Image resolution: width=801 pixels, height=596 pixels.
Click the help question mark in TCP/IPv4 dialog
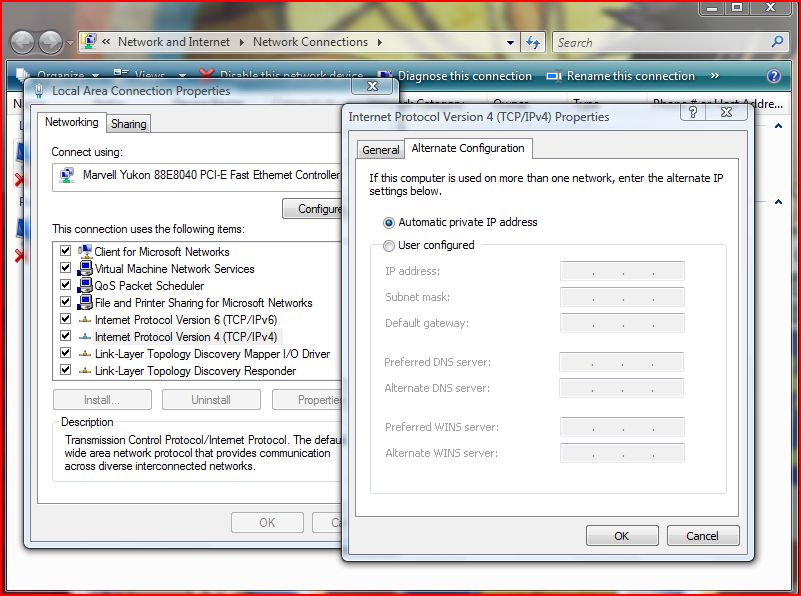pyautogui.click(x=693, y=112)
